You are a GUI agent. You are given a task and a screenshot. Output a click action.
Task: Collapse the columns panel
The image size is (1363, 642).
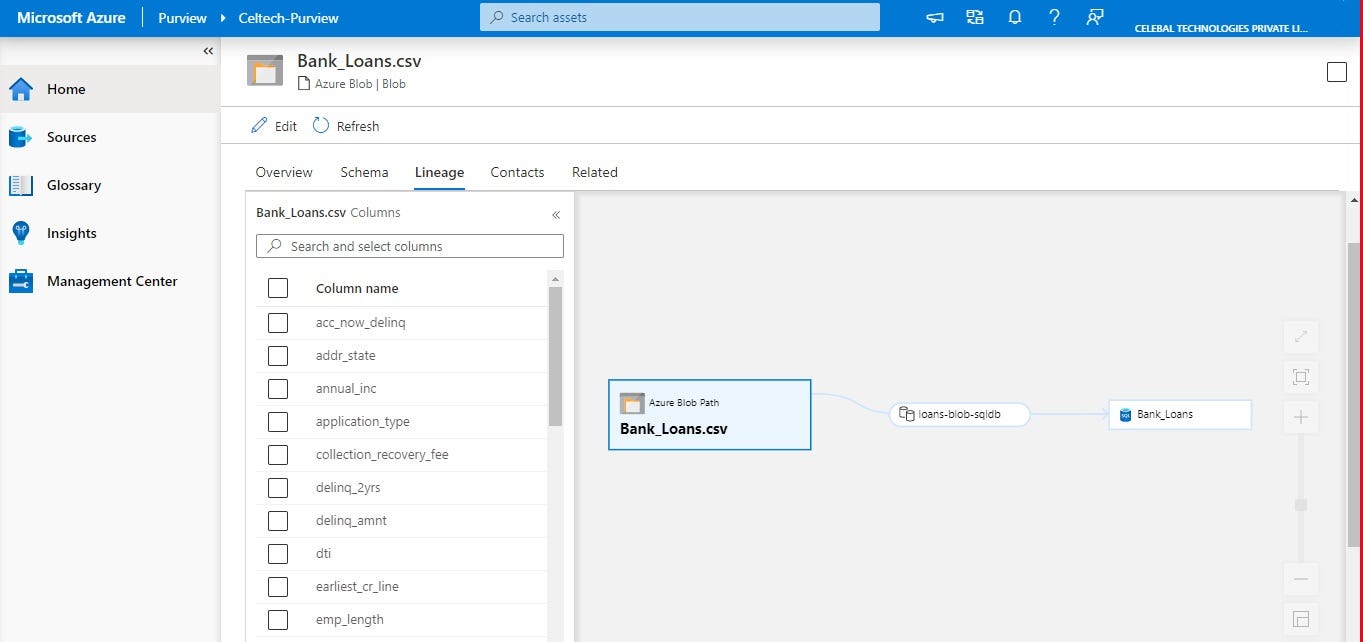coord(556,214)
